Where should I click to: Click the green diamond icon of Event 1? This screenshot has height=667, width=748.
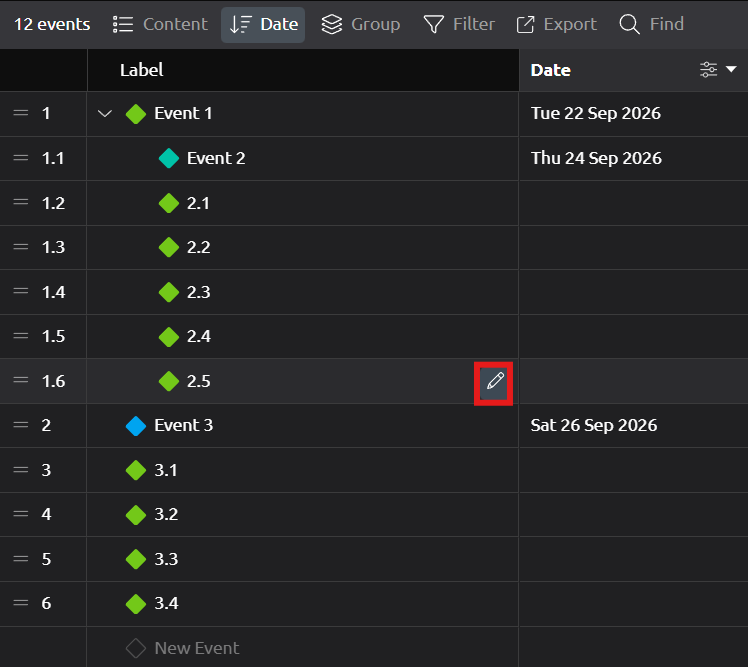click(136, 114)
